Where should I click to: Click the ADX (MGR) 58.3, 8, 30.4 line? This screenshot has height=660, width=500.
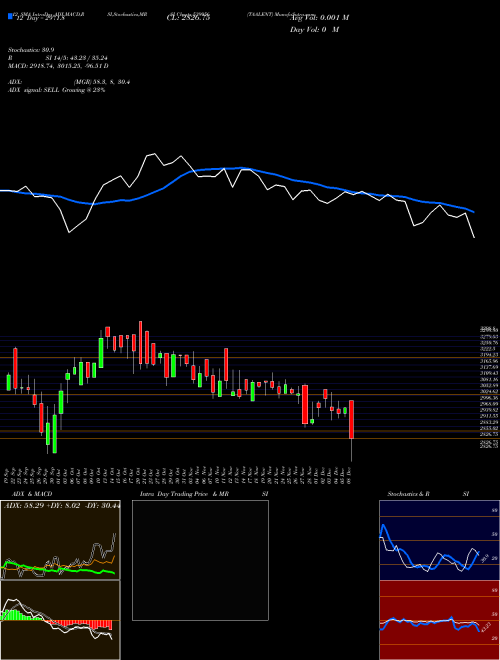[x=69, y=82]
